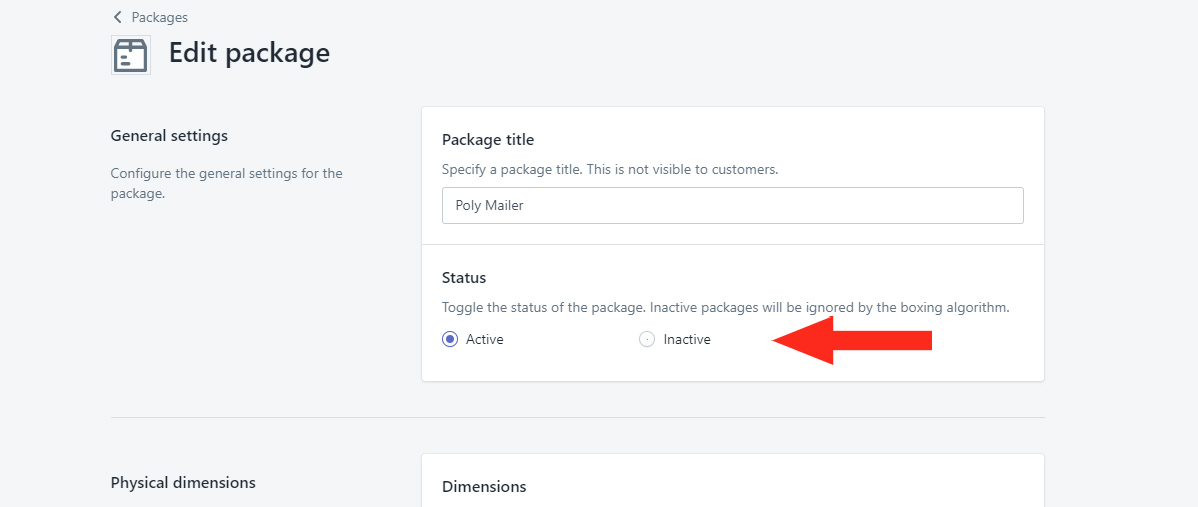Screen dimensions: 1198x507
Task: Click the Status section heading
Action: (x=464, y=277)
